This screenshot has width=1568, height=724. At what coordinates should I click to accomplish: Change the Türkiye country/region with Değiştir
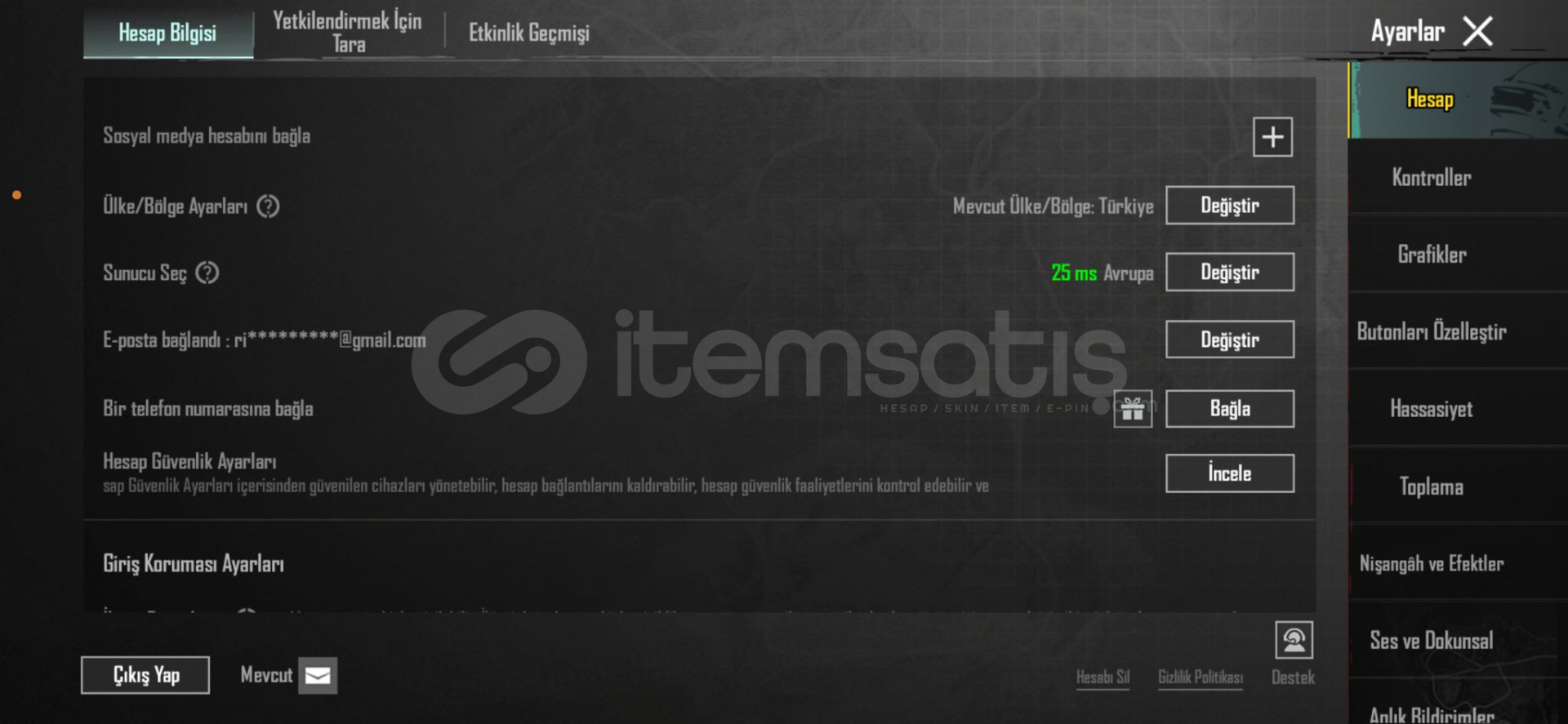[x=1230, y=205]
